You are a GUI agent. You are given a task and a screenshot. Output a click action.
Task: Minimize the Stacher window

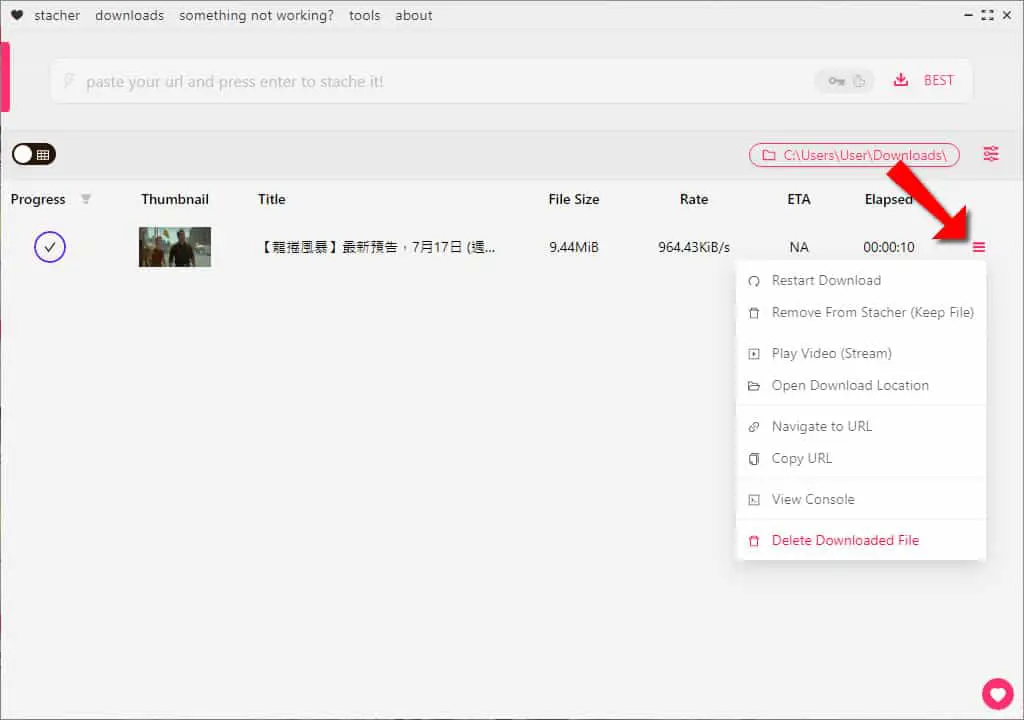(968, 14)
